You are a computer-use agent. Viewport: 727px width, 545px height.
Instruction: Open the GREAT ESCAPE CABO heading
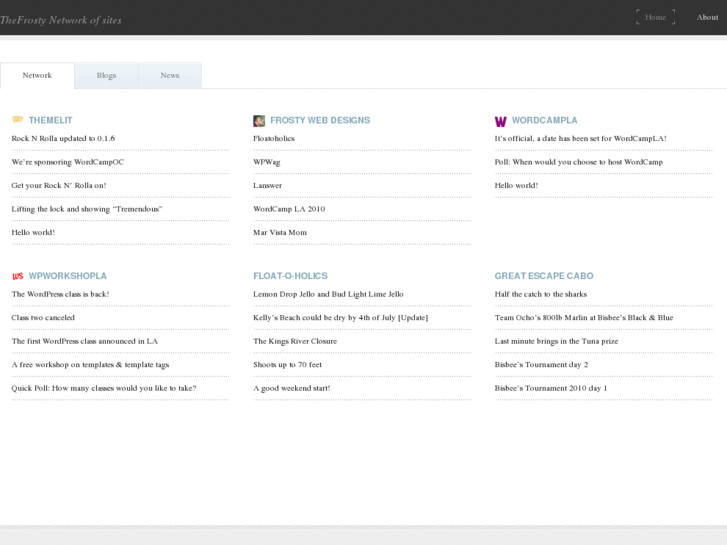[x=544, y=276]
